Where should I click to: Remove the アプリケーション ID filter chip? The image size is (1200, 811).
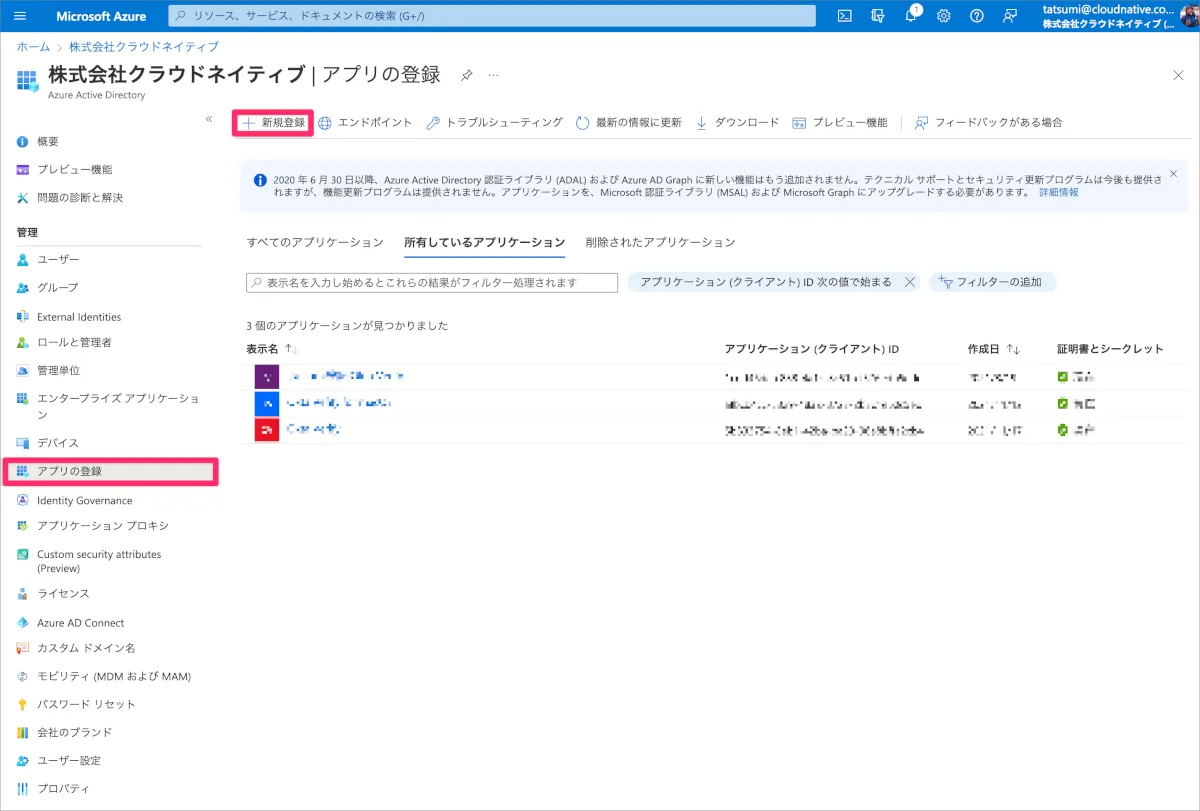[909, 283]
